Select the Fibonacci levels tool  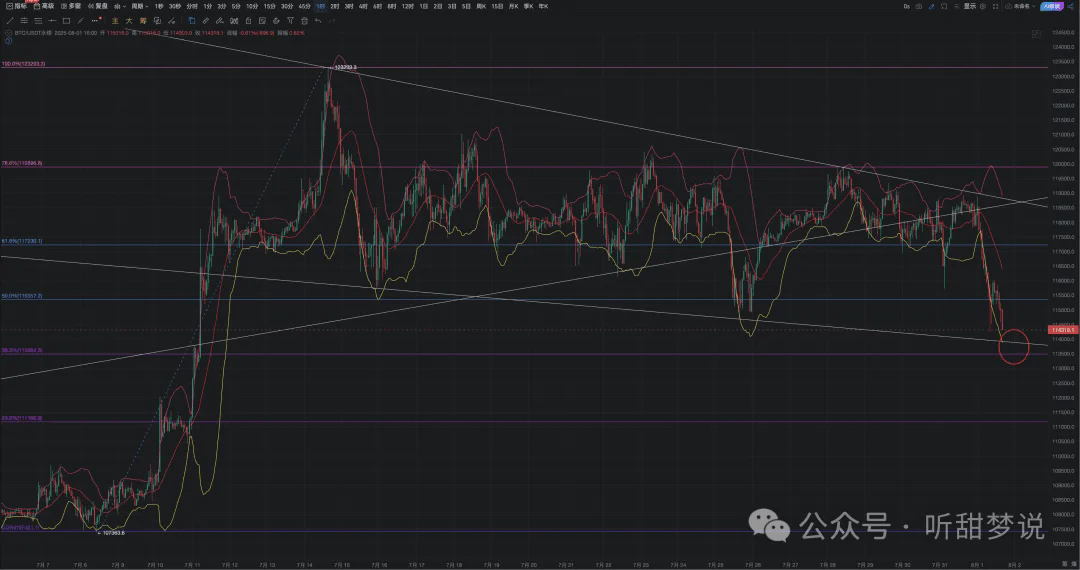(x=39, y=21)
